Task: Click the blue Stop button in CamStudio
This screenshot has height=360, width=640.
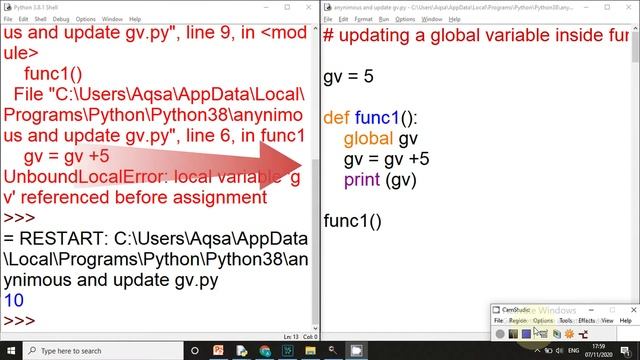Action: [x=527, y=334]
